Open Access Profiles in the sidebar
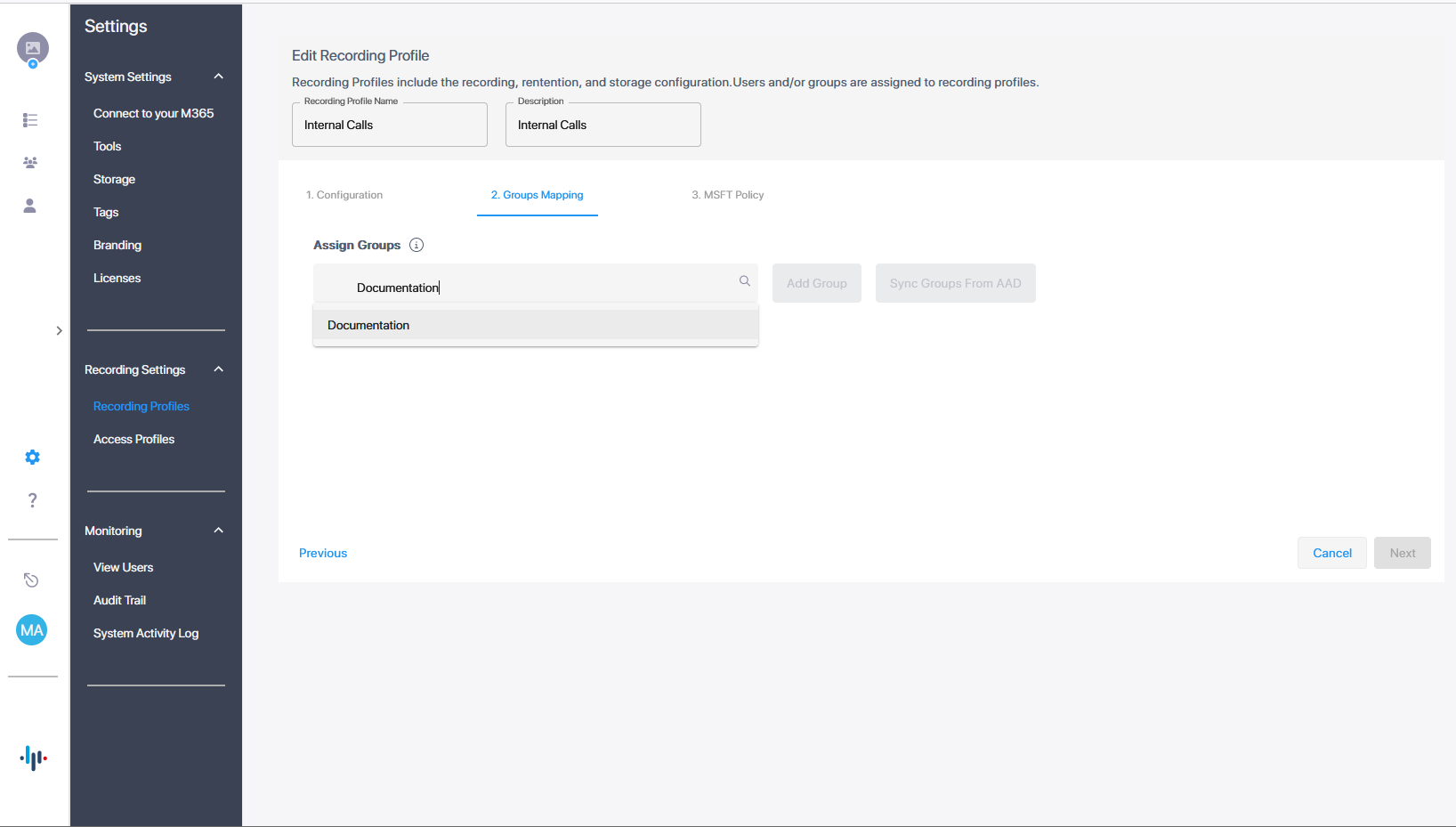1456x827 pixels. [x=133, y=439]
